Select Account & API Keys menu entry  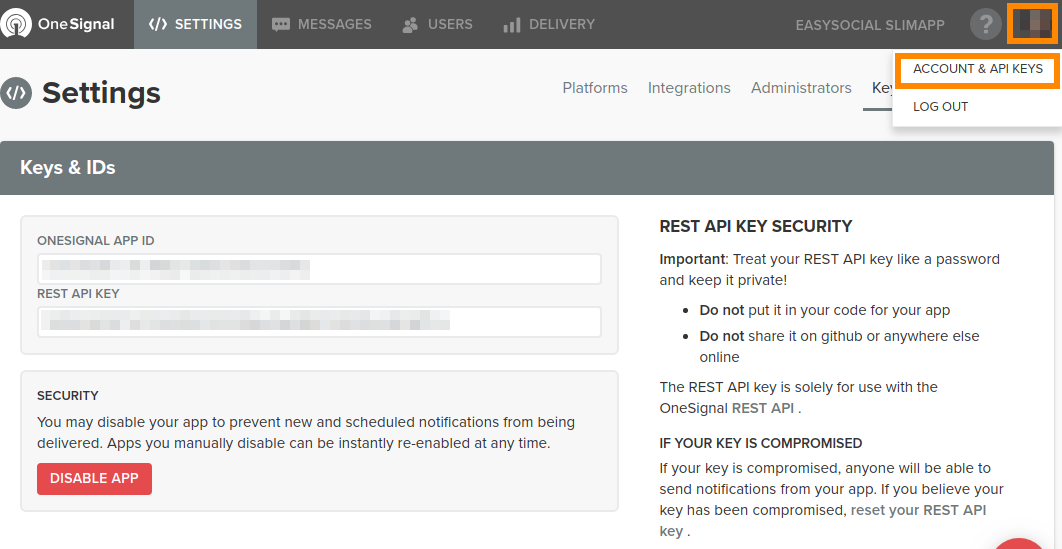pos(977,70)
